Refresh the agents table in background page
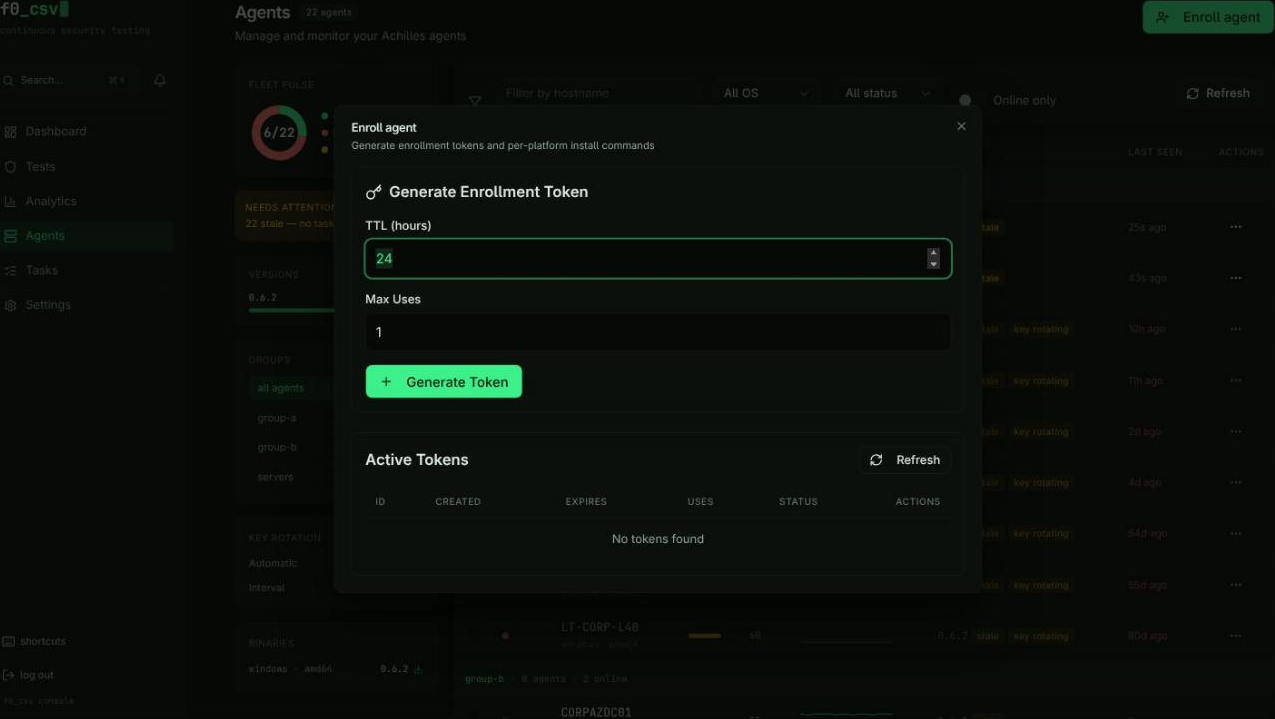 [x=1218, y=93]
